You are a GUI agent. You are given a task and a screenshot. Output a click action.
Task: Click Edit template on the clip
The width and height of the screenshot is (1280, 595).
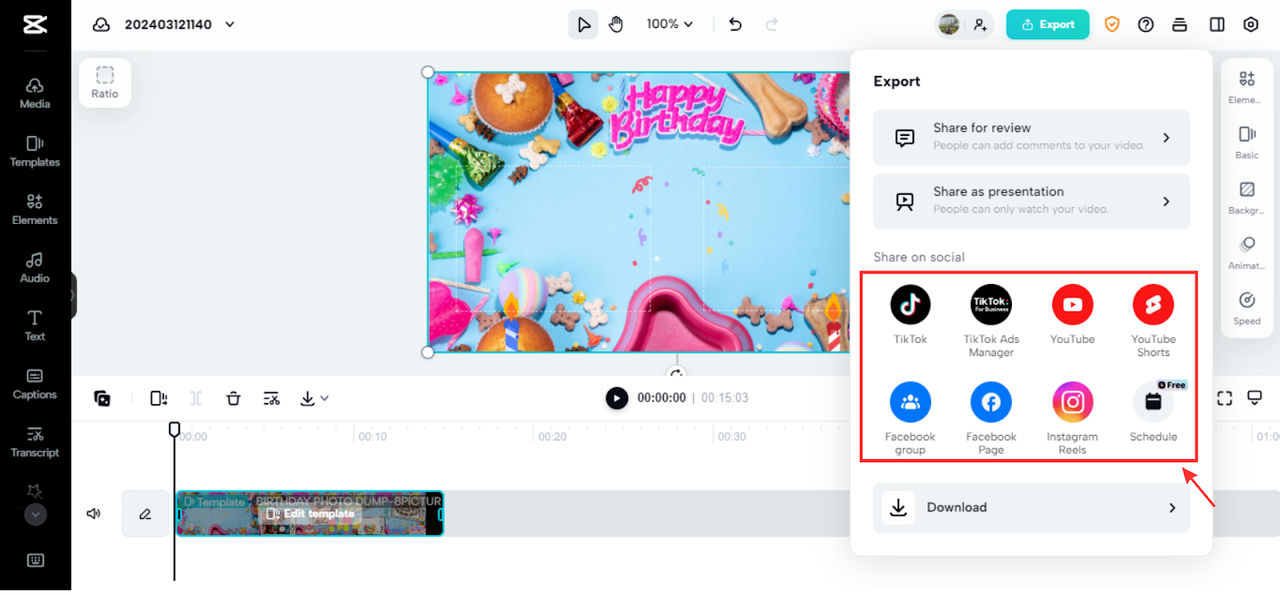pos(310,514)
